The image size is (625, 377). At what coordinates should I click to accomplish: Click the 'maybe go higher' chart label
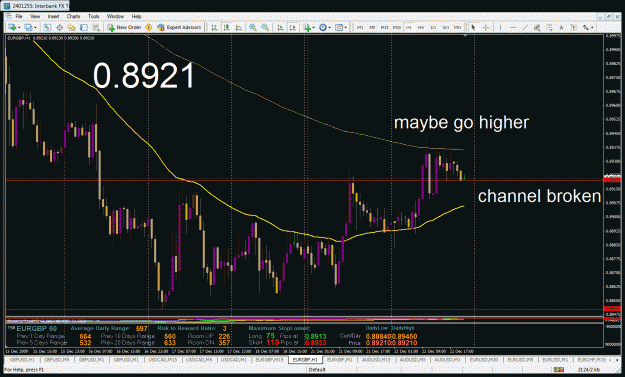click(461, 122)
